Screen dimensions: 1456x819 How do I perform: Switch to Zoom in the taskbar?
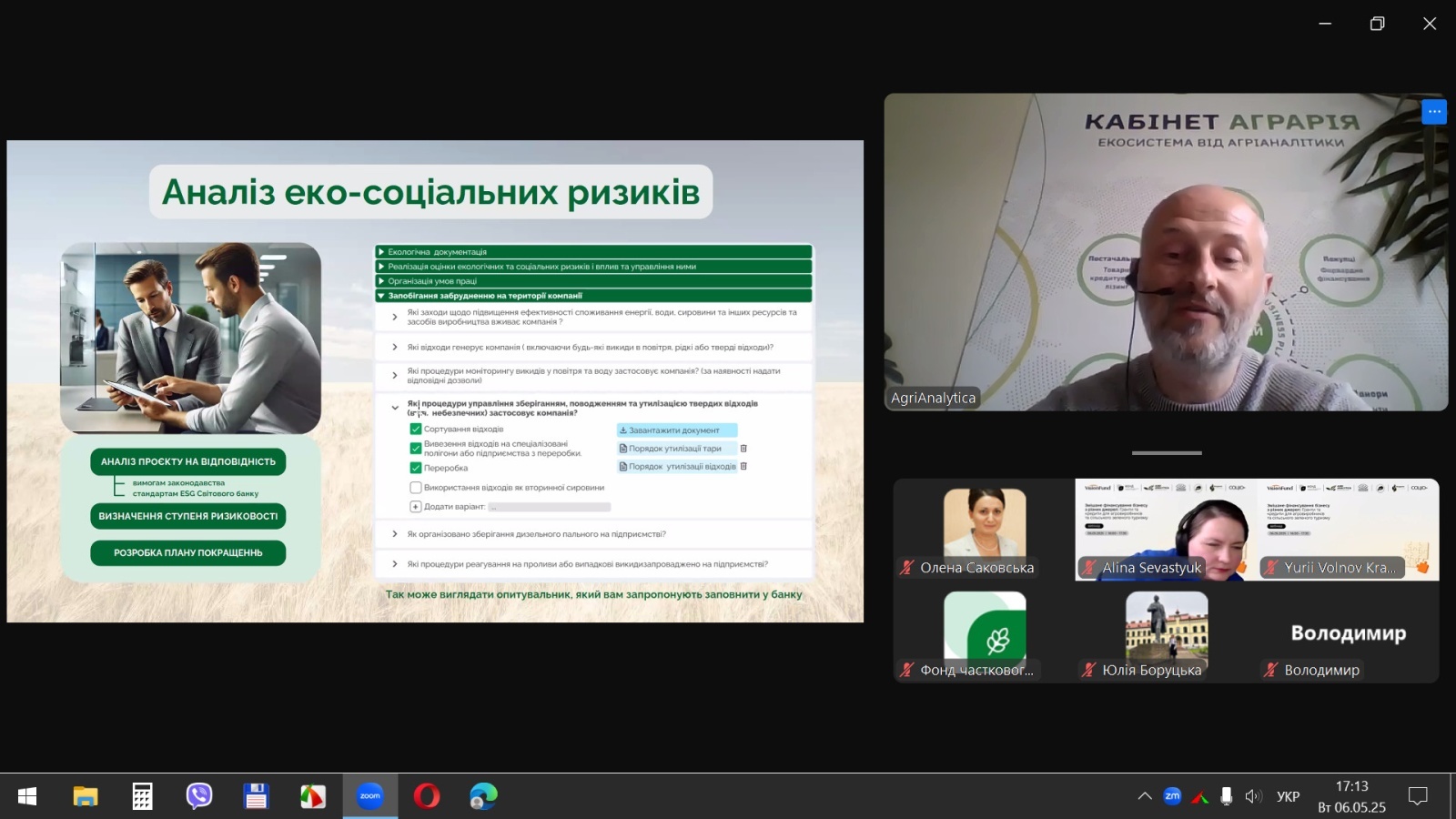369,796
